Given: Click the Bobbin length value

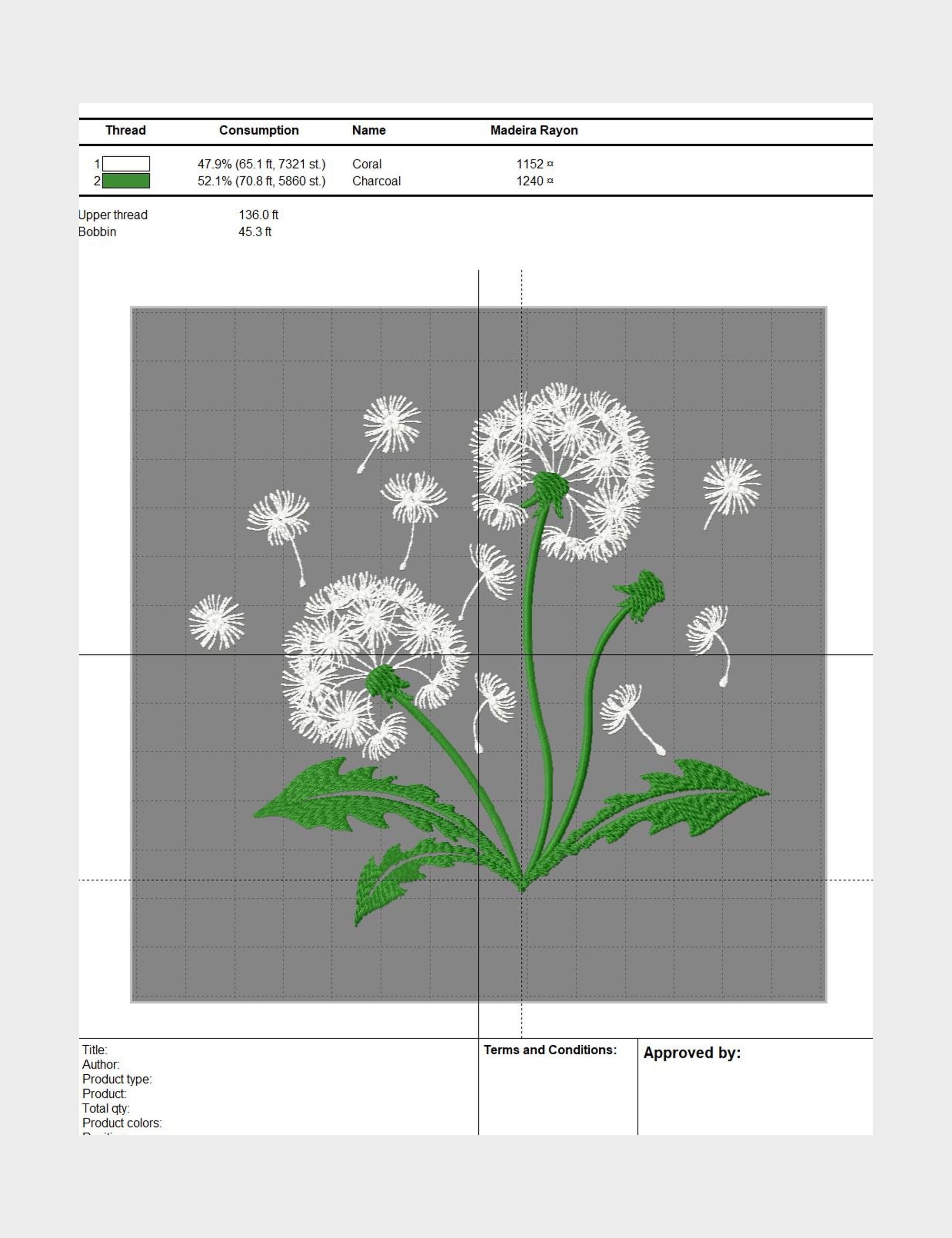Looking at the screenshot, I should pos(256,231).
